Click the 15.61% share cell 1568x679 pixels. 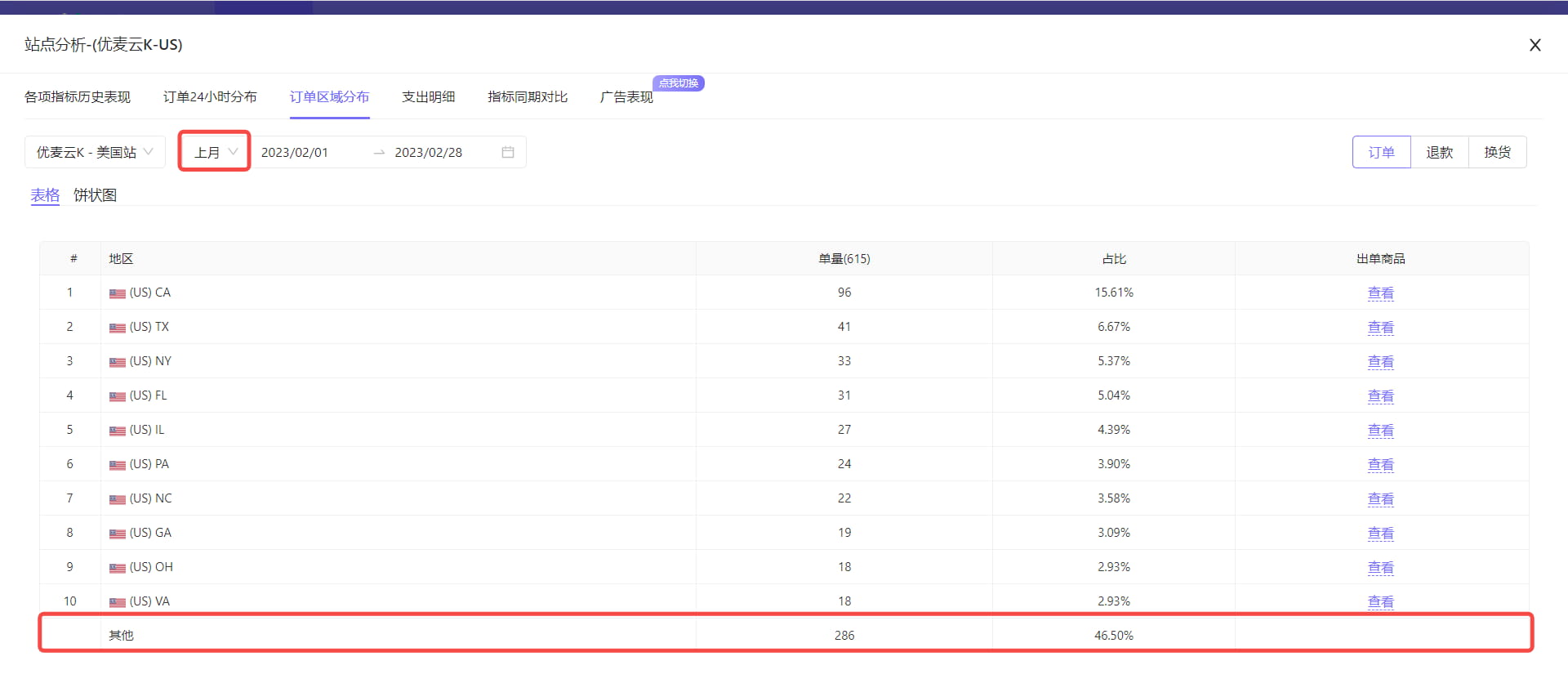coord(1114,293)
